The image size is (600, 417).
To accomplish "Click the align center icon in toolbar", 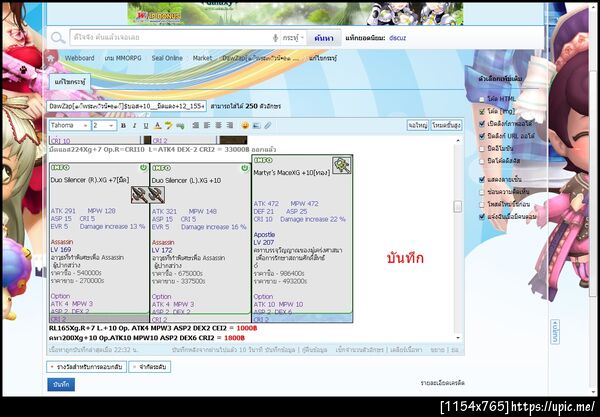I will click(218, 125).
